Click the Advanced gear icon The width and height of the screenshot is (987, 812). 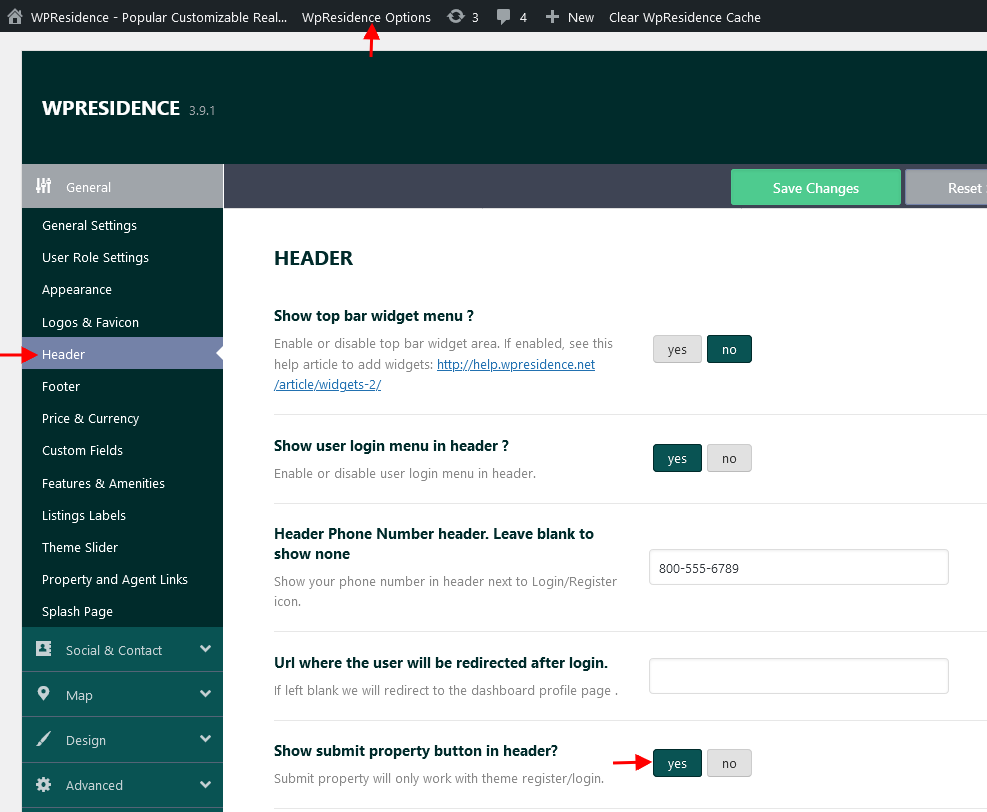tap(43, 784)
